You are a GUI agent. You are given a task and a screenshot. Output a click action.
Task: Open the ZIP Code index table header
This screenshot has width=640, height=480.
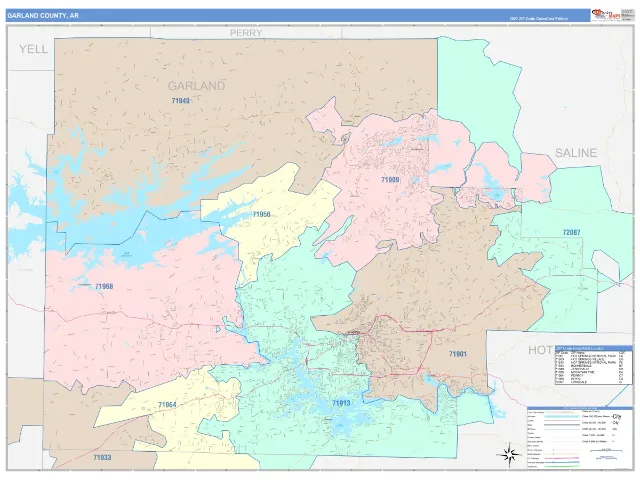point(594,348)
